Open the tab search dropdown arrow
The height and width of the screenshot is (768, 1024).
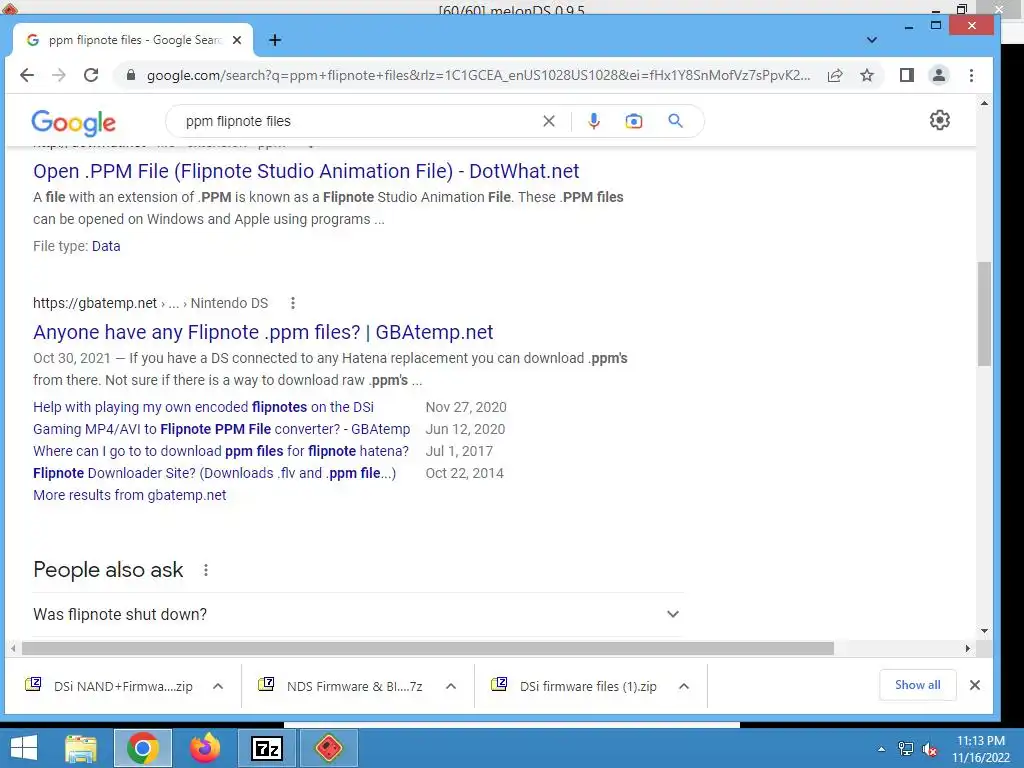[871, 40]
